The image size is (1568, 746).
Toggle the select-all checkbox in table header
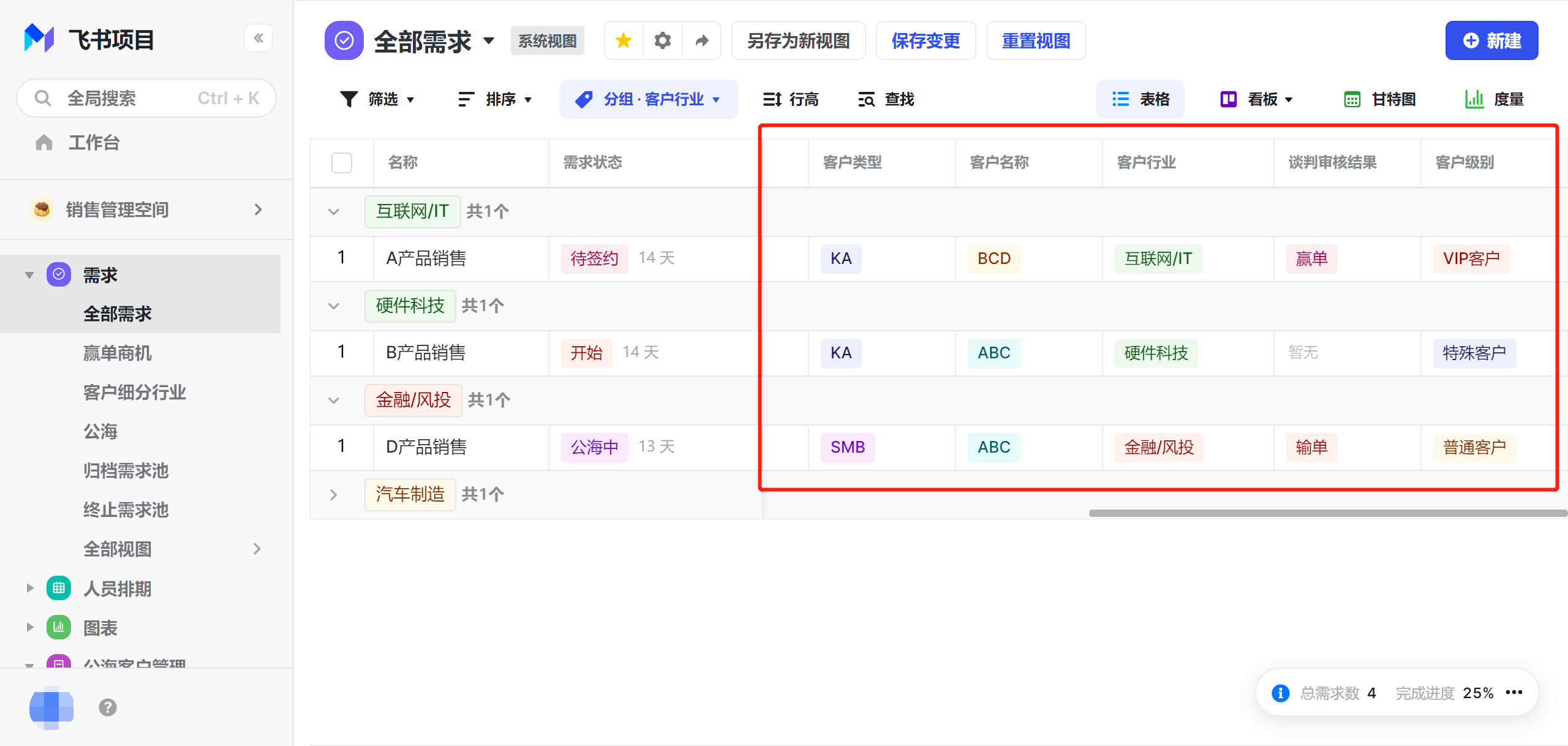(x=342, y=162)
